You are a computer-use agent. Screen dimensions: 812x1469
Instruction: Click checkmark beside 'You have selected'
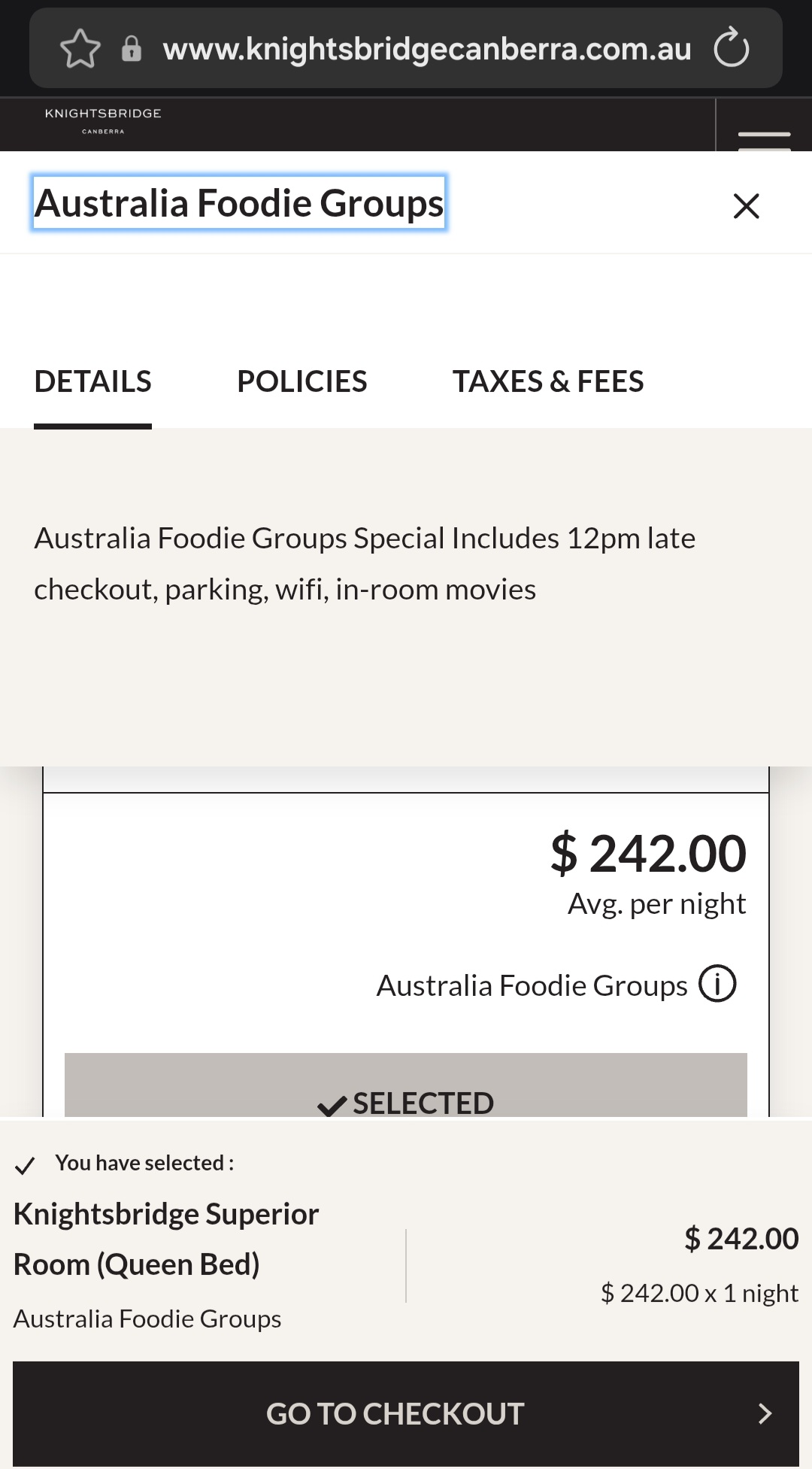click(25, 1165)
